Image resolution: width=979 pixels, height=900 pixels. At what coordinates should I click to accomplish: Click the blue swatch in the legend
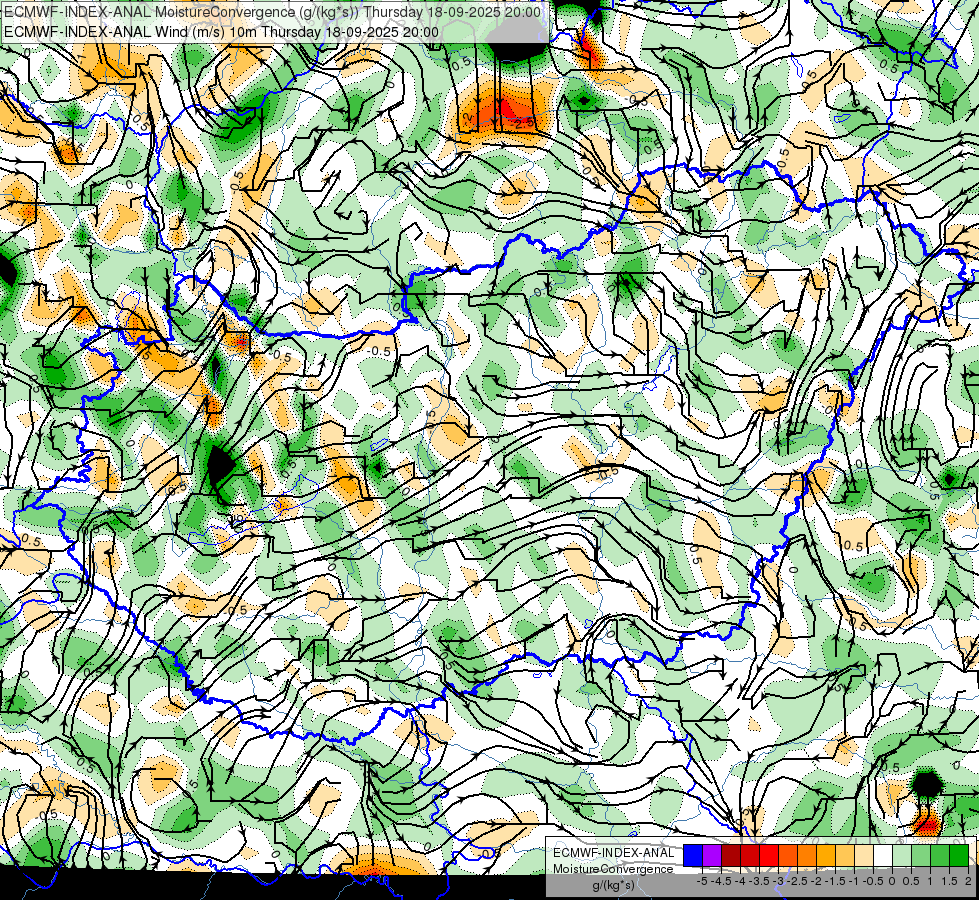coord(693,855)
